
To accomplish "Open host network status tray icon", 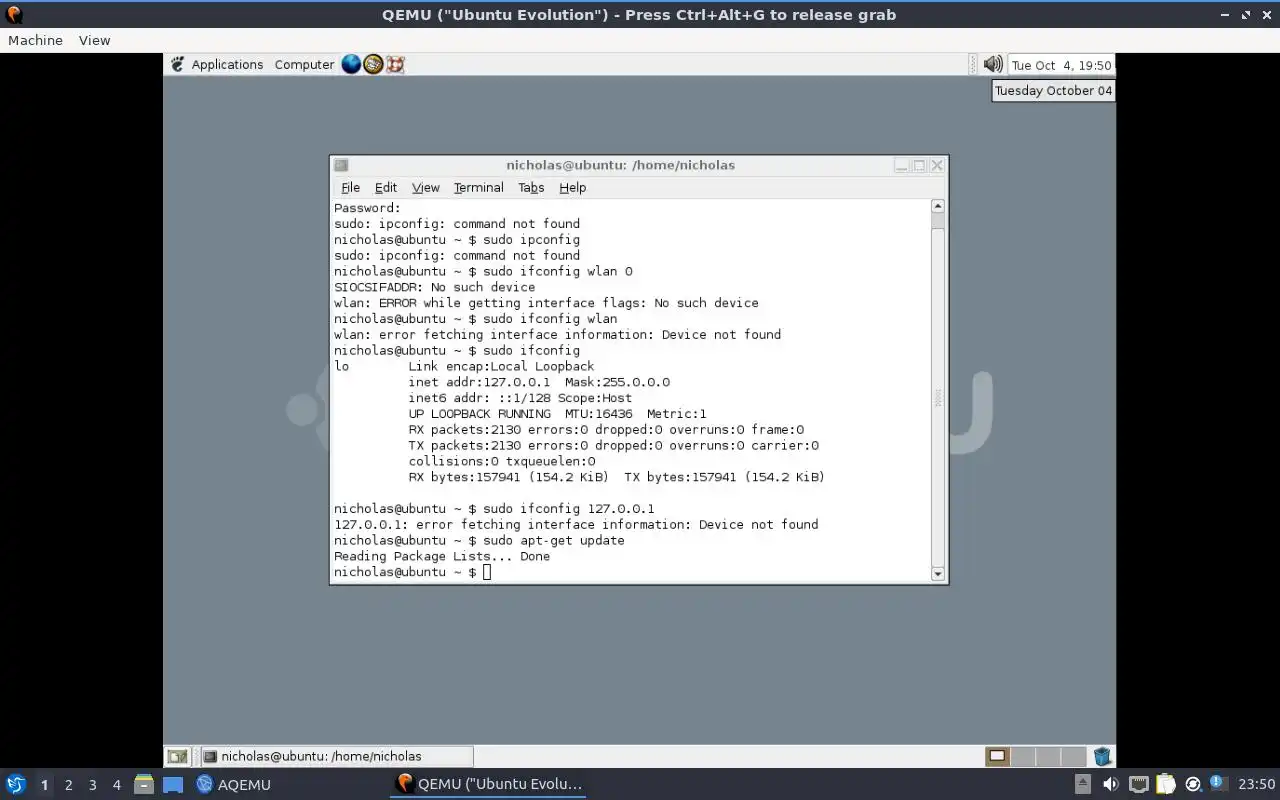I will (1138, 784).
